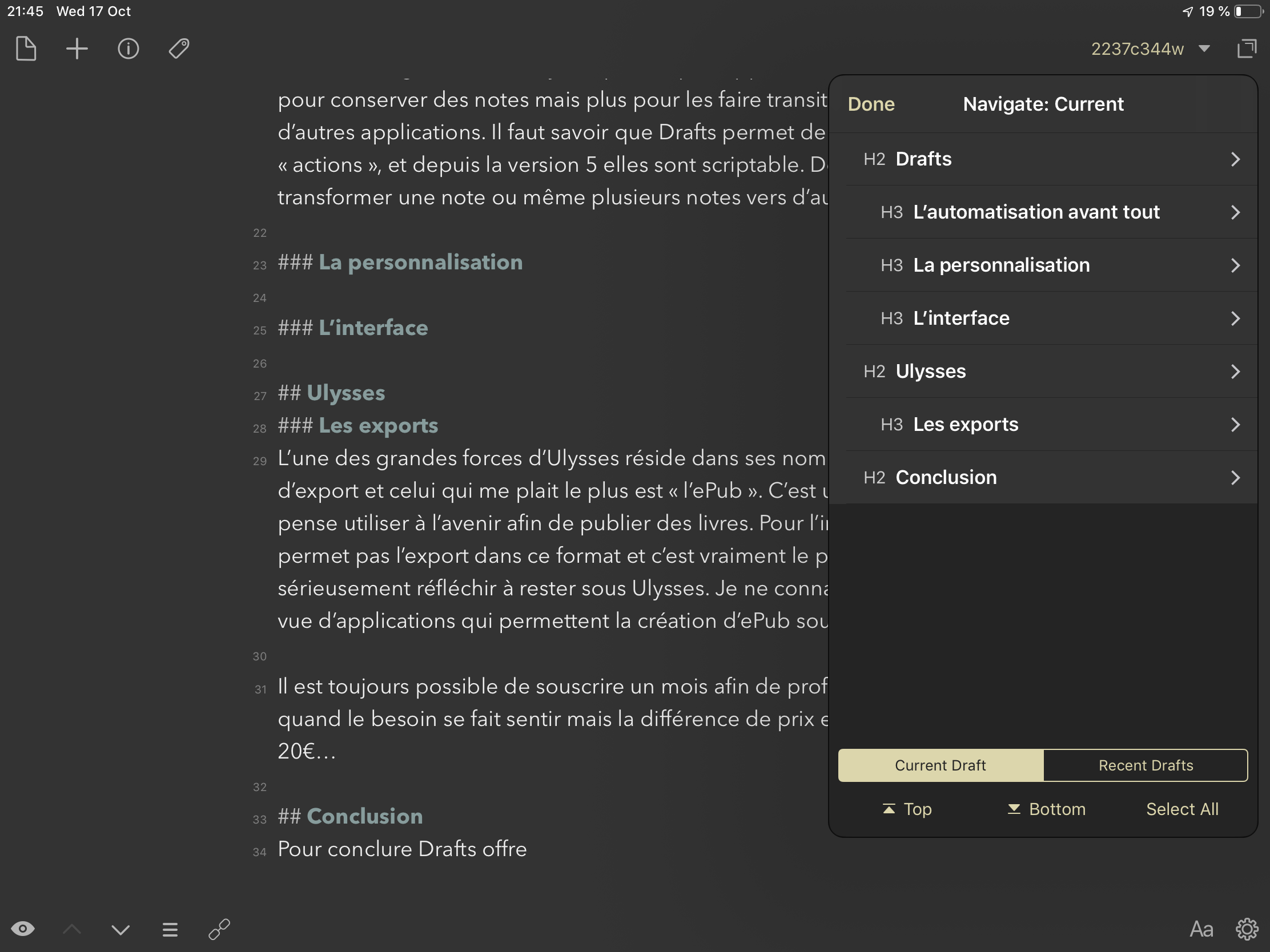
Task: Open the draft info icon
Action: pyautogui.click(x=128, y=49)
